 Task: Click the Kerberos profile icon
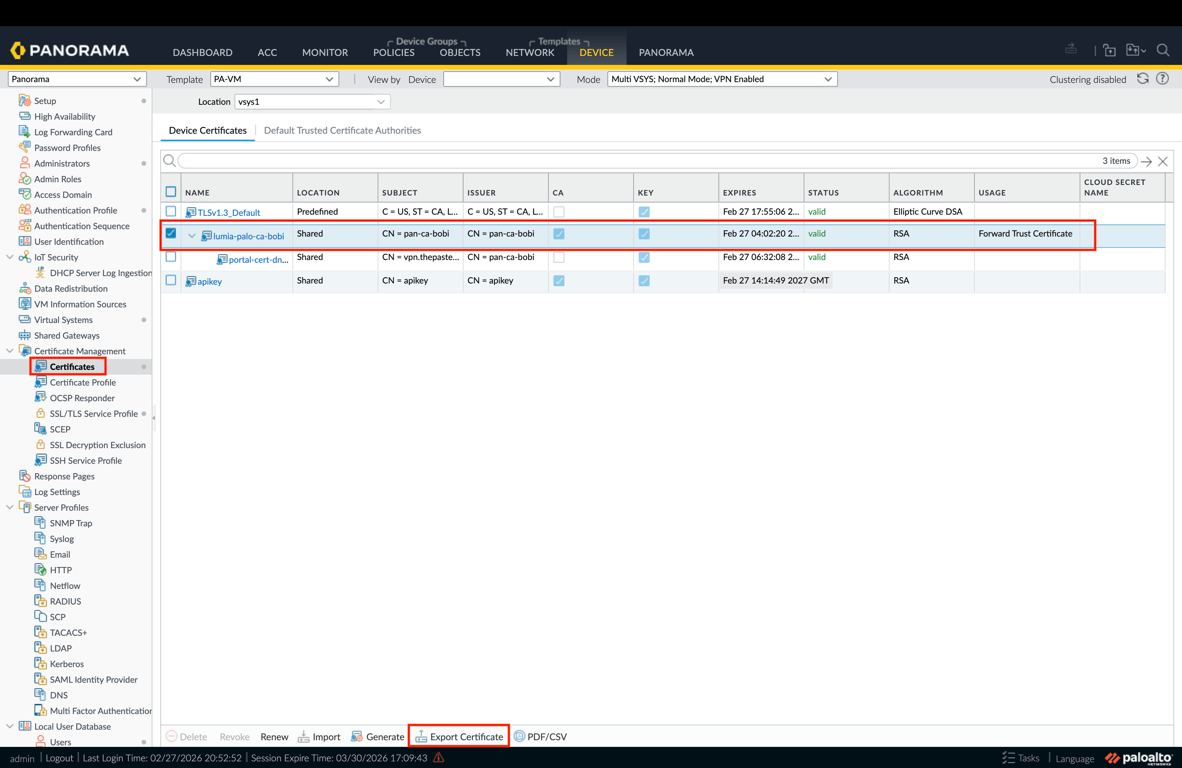point(41,663)
